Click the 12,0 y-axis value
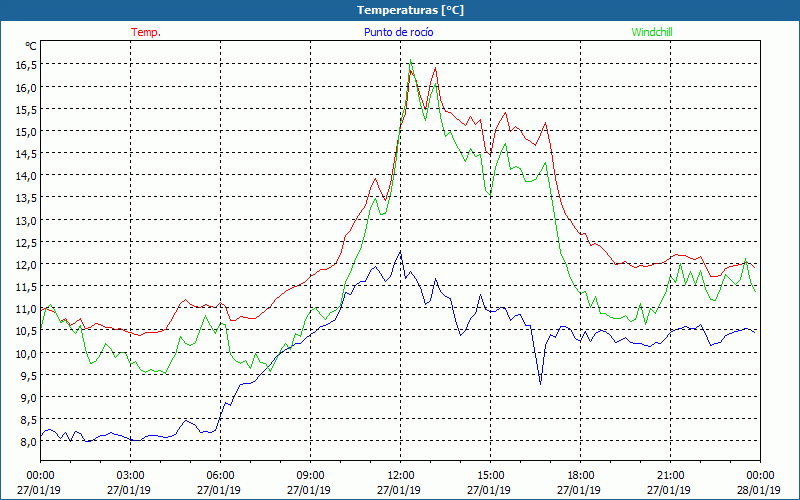The width and height of the screenshot is (800, 500). click(26, 264)
